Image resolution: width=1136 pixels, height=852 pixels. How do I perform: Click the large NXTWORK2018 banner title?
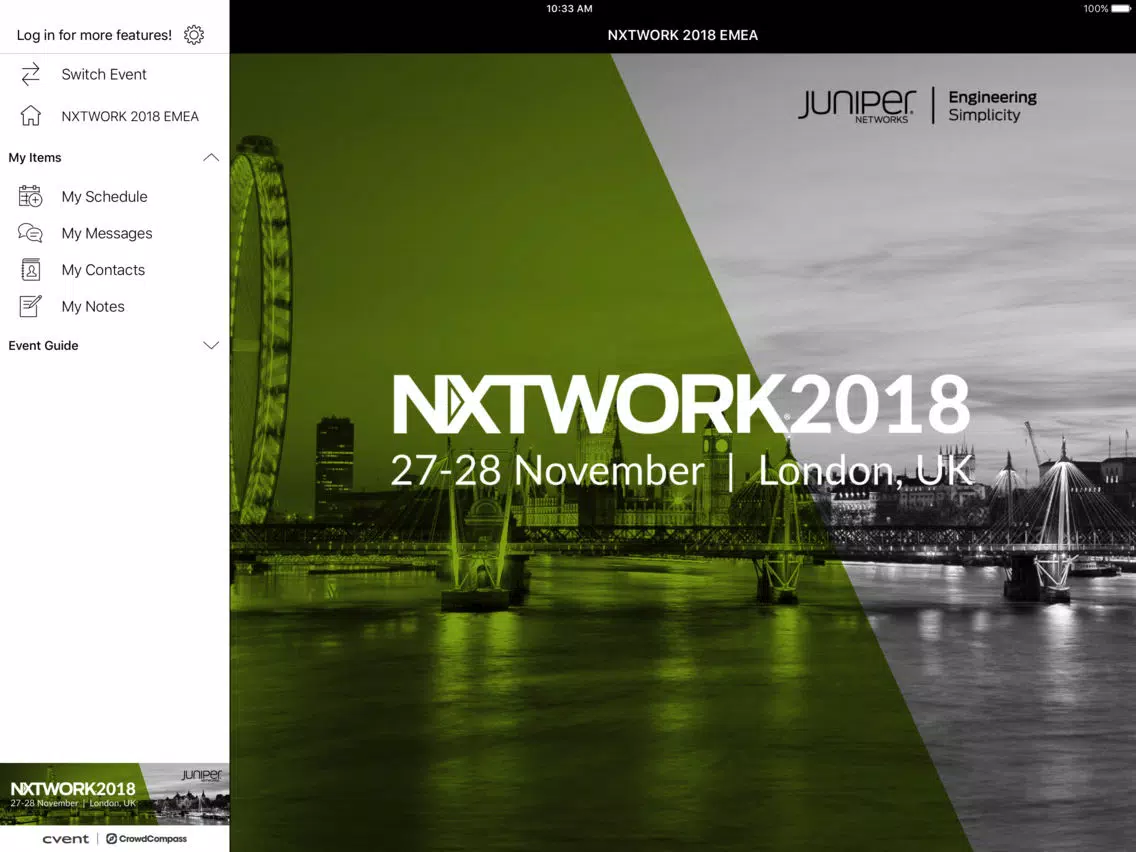681,404
